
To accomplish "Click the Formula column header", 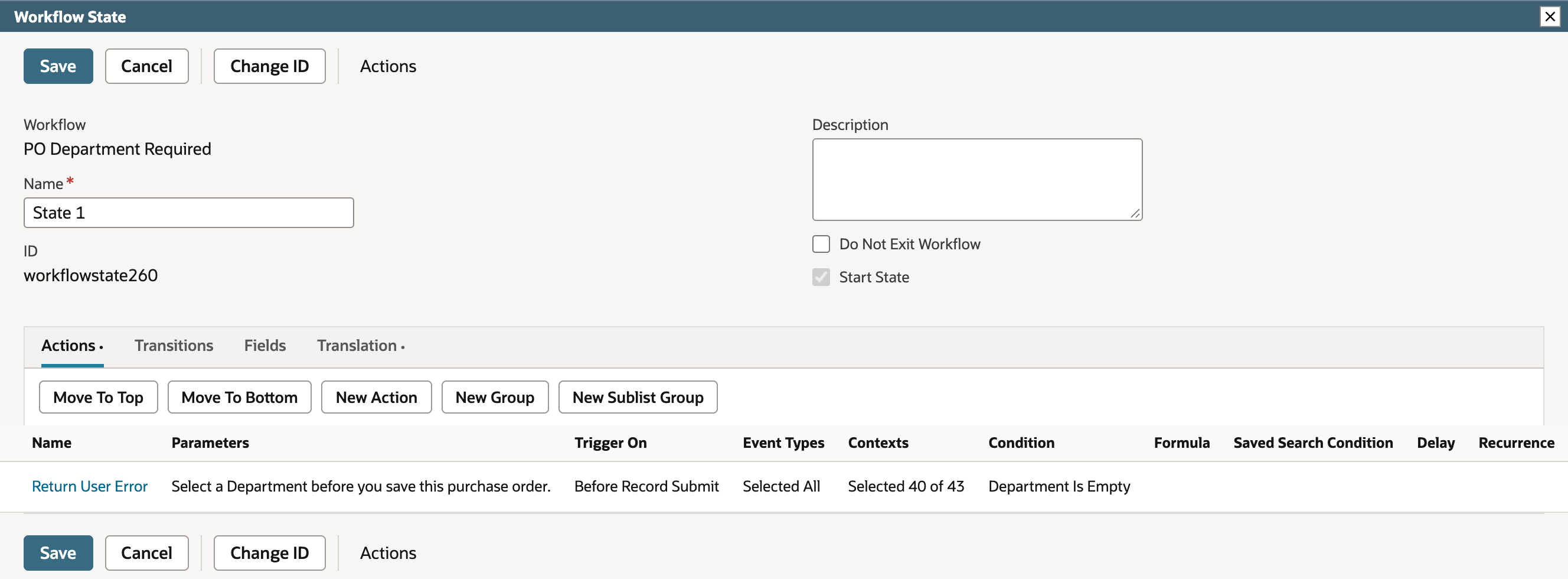I will 1181,443.
